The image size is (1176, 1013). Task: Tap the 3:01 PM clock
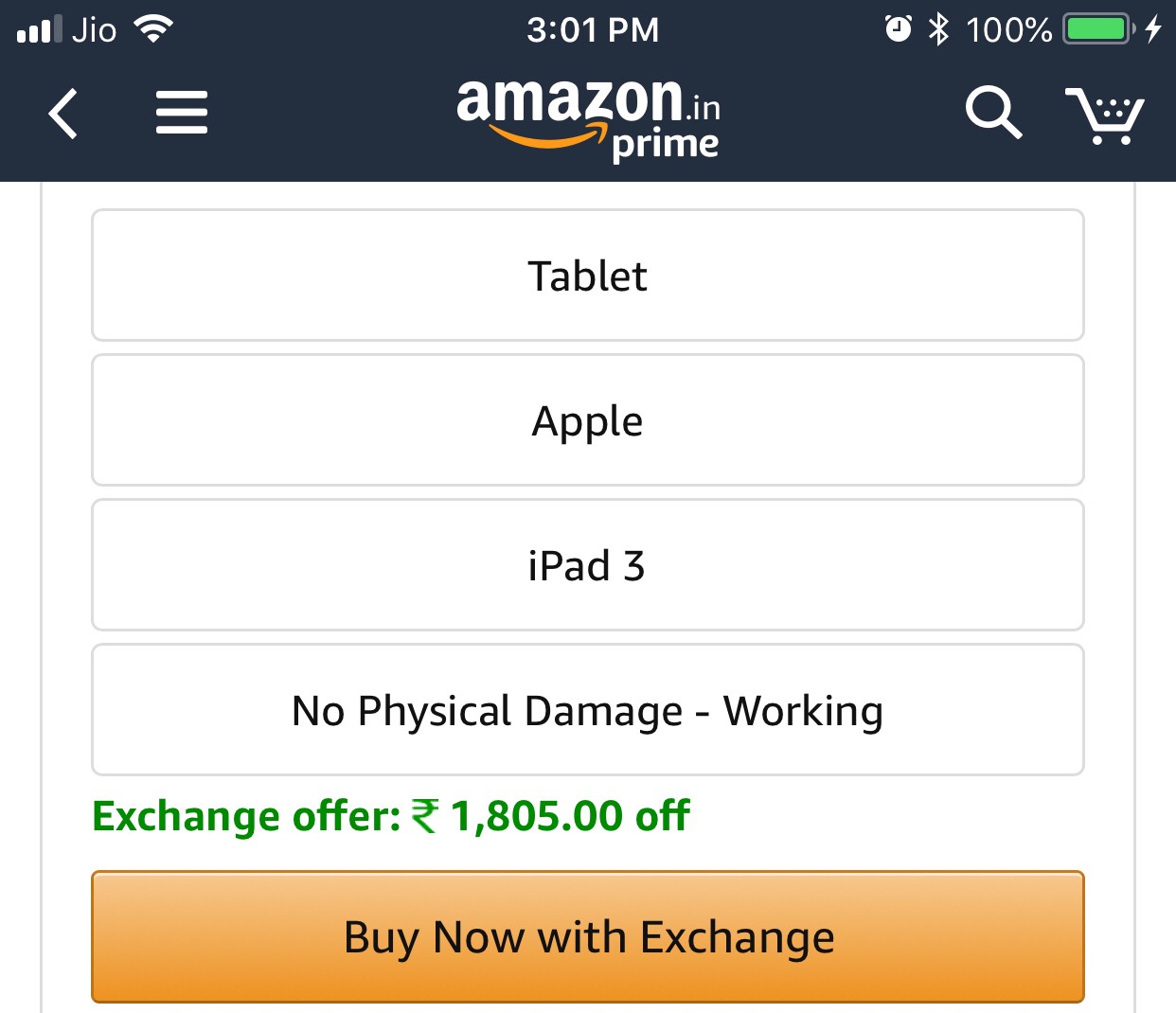coord(593,29)
